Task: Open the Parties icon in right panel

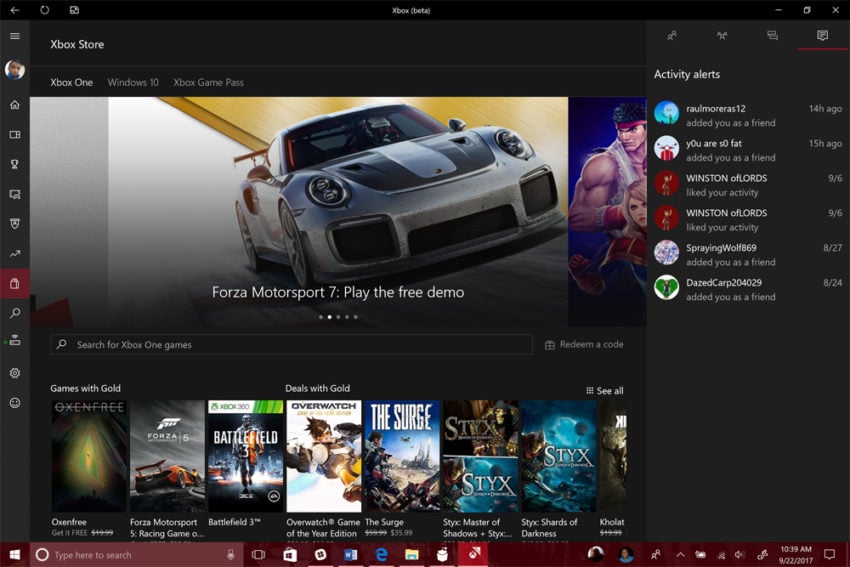Action: [722, 36]
